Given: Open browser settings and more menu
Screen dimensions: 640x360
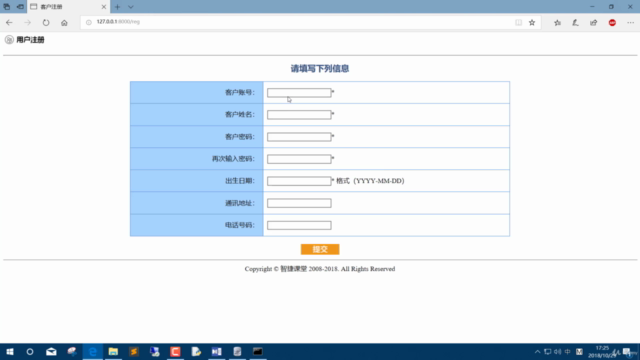Looking at the screenshot, I should coord(630,22).
